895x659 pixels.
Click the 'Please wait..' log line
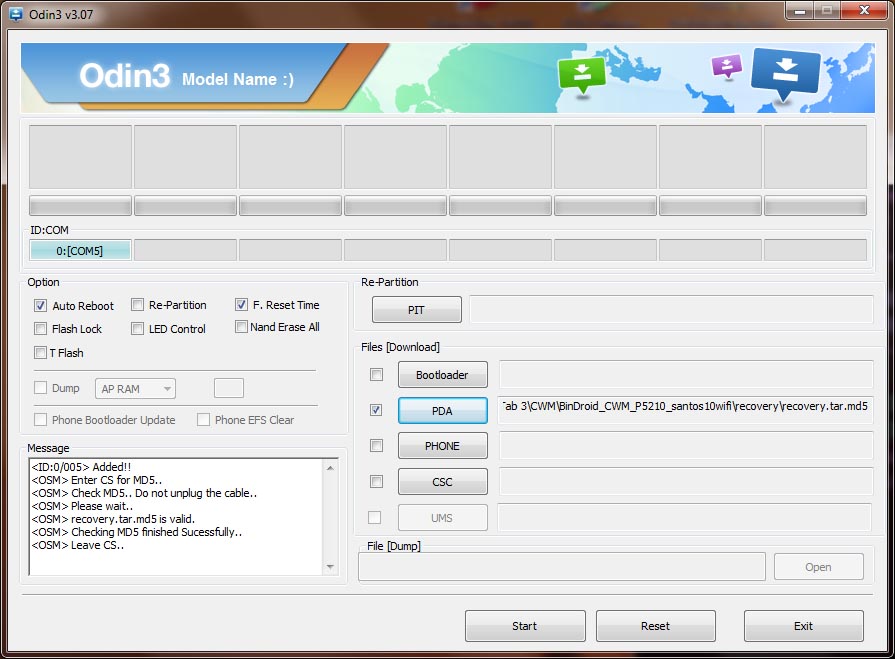point(82,506)
